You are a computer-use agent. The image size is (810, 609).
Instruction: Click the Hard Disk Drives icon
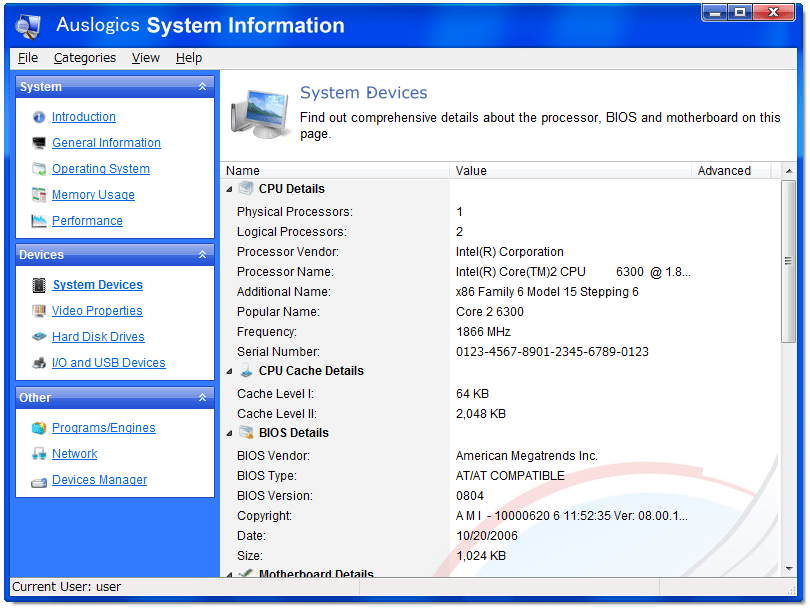coord(39,337)
